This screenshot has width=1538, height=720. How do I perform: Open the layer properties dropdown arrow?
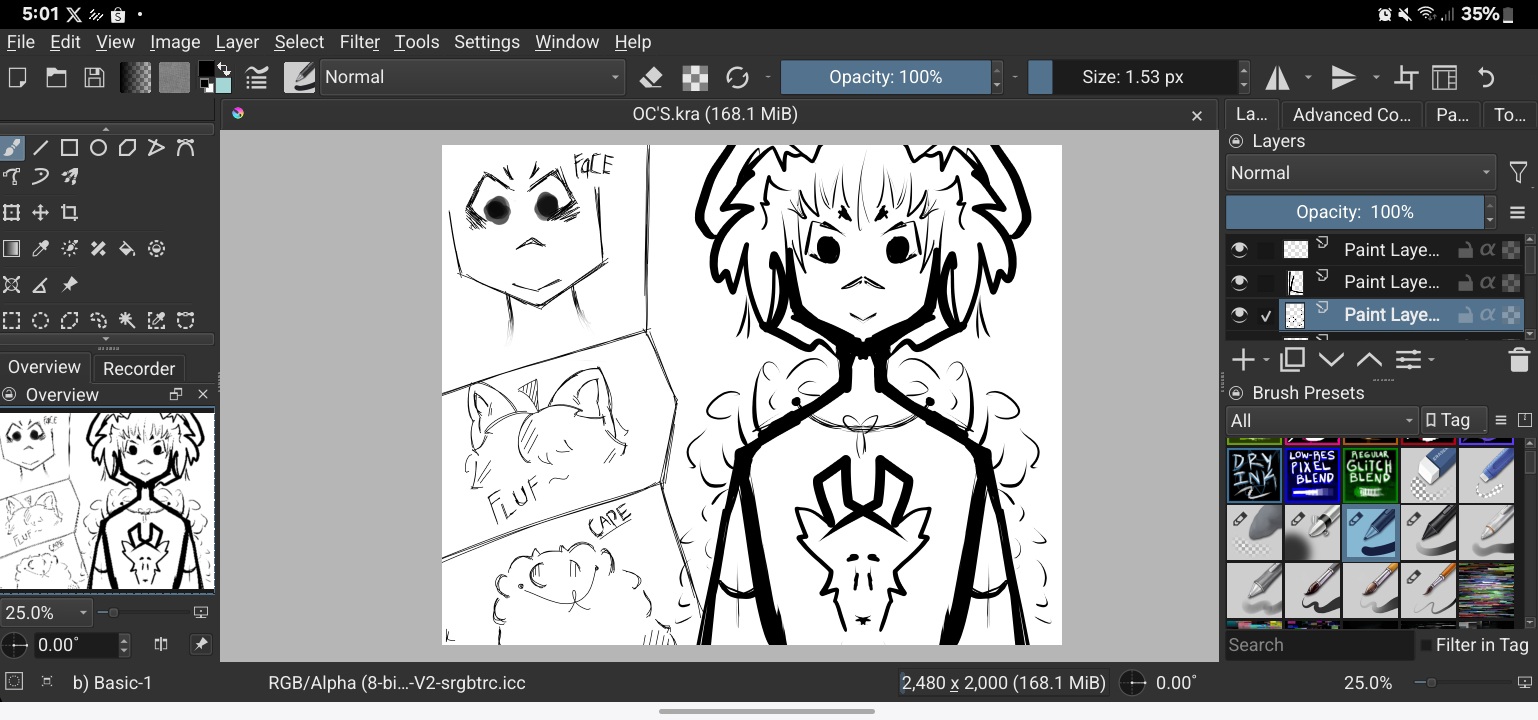[1432, 359]
